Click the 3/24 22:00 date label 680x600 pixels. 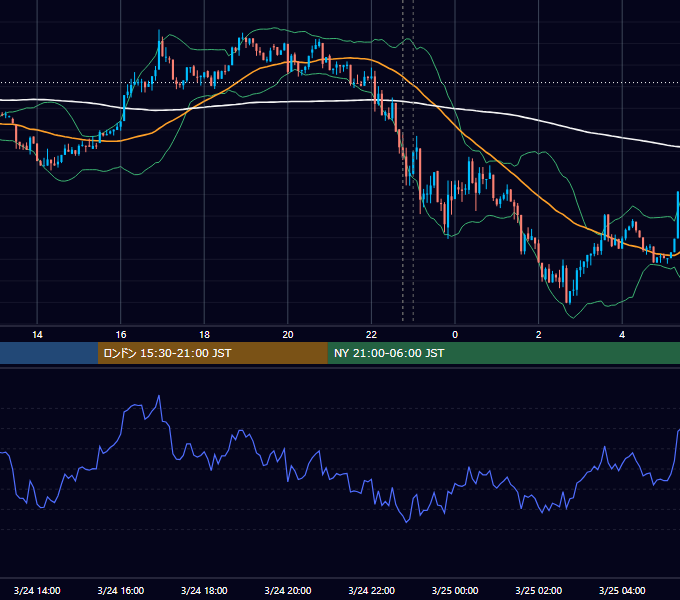click(x=372, y=590)
